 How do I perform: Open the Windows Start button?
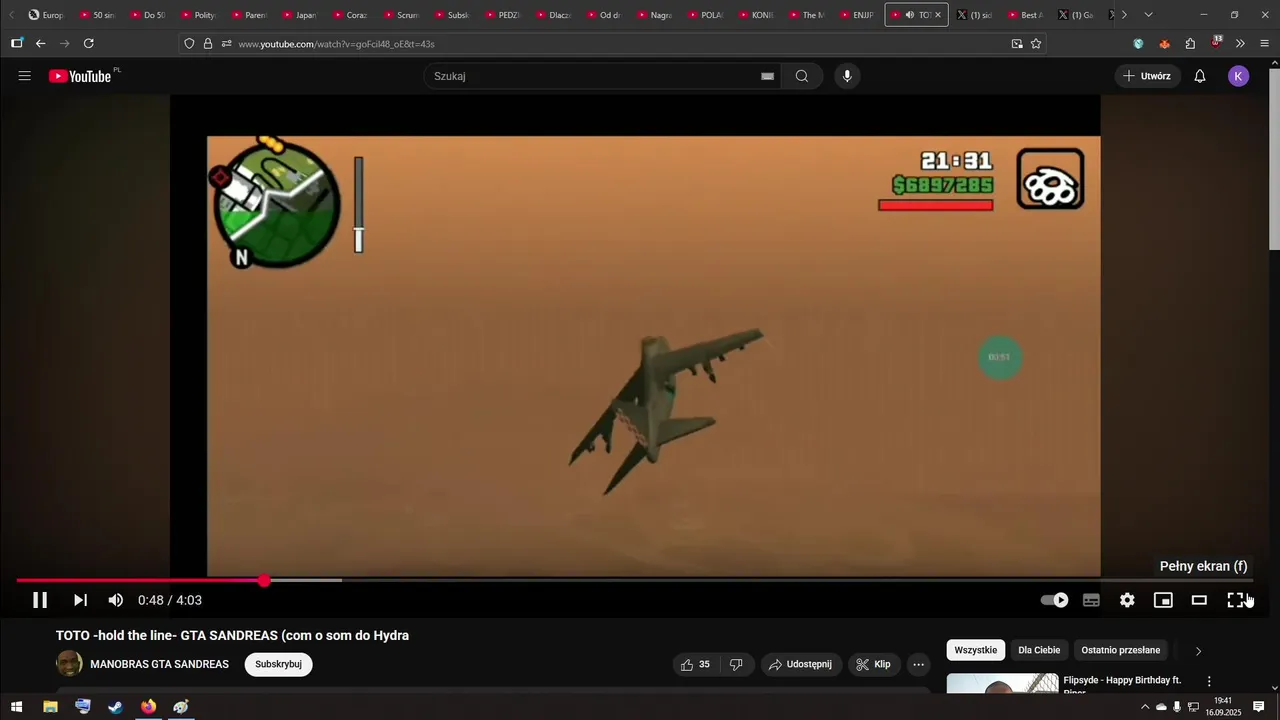click(16, 707)
